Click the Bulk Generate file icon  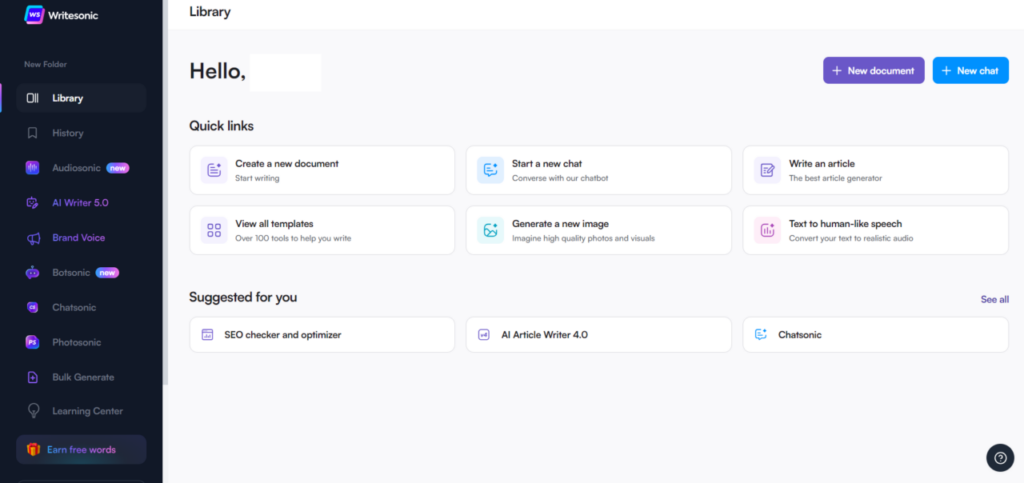point(33,377)
